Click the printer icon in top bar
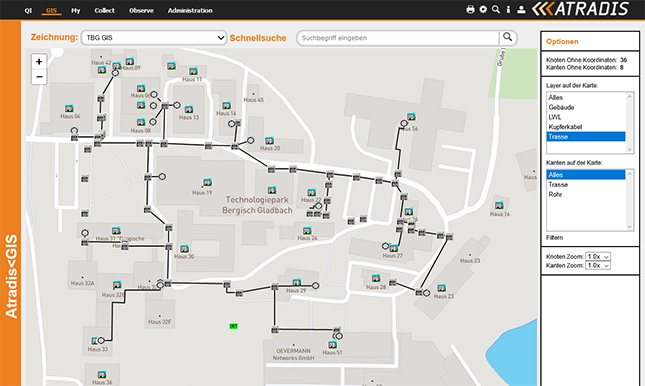Viewport: 645px width, 386px height. pos(470,9)
